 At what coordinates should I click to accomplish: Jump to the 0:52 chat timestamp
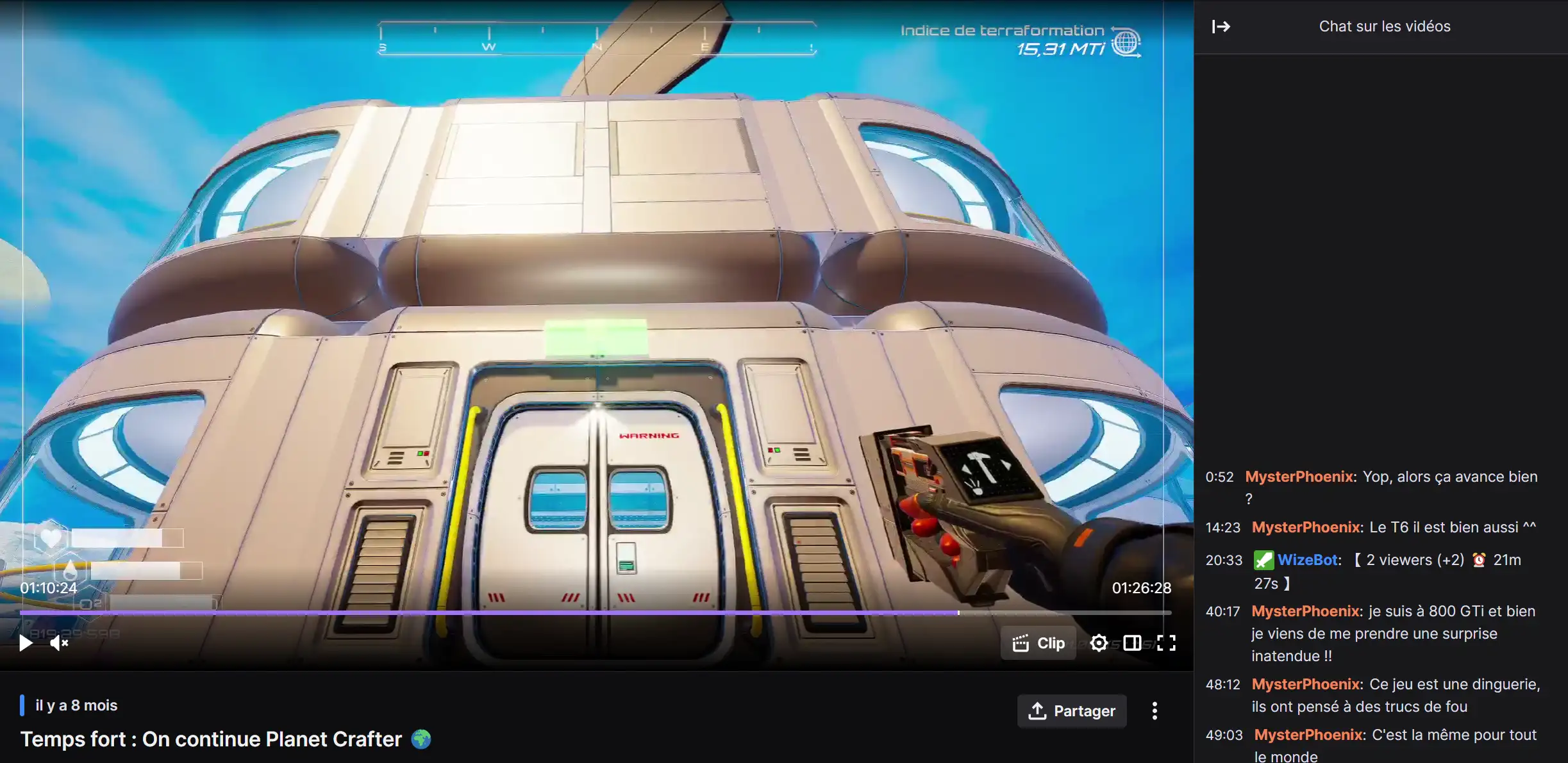[1219, 477]
